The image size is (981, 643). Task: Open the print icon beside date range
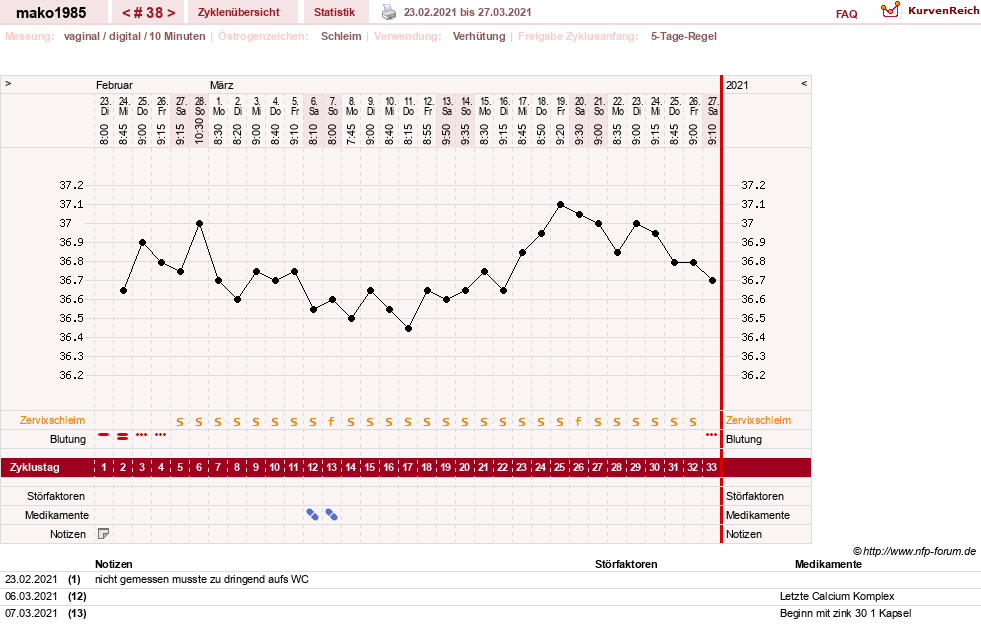389,12
